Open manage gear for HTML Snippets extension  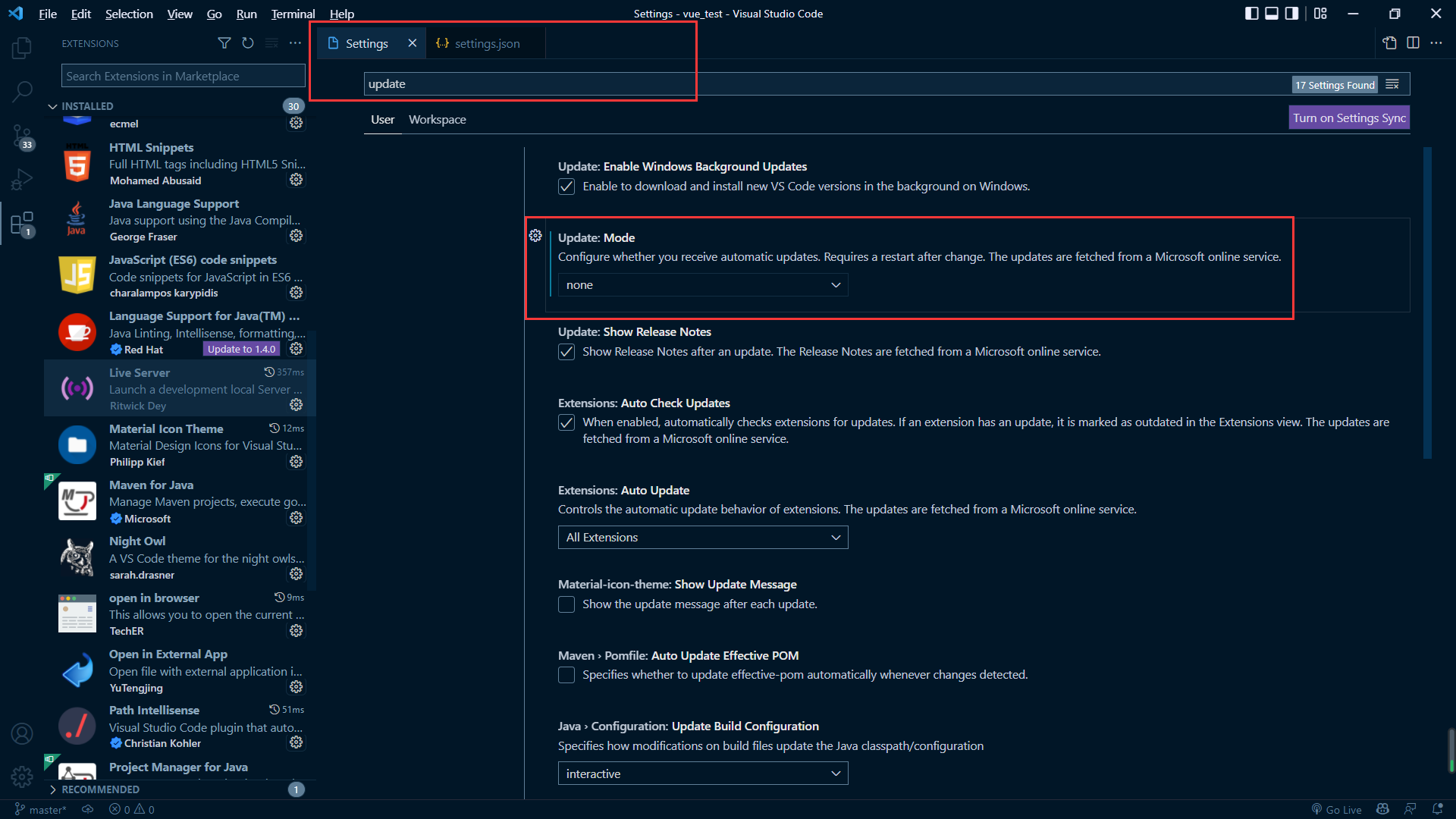[297, 180]
